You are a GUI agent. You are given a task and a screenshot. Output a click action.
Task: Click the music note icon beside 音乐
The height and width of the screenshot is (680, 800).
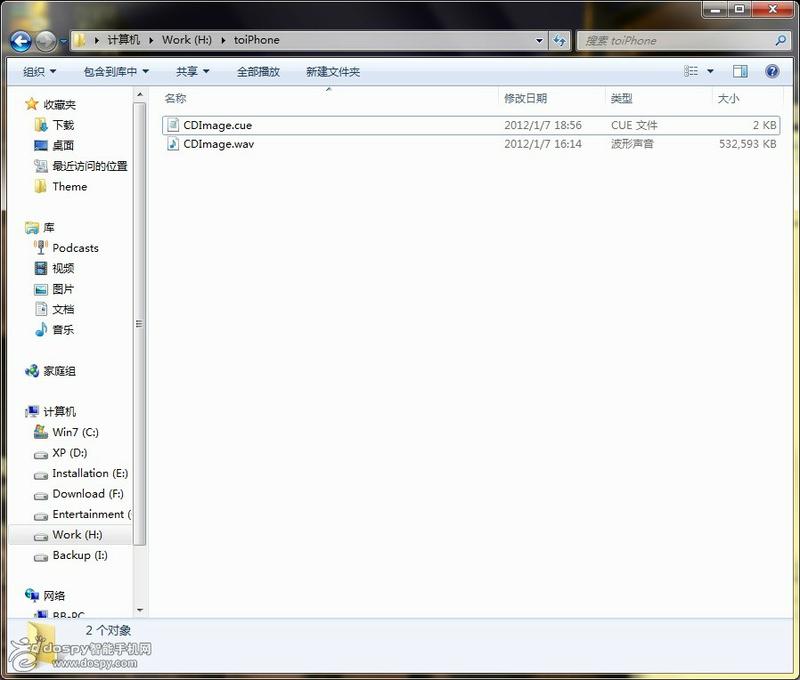tap(41, 330)
